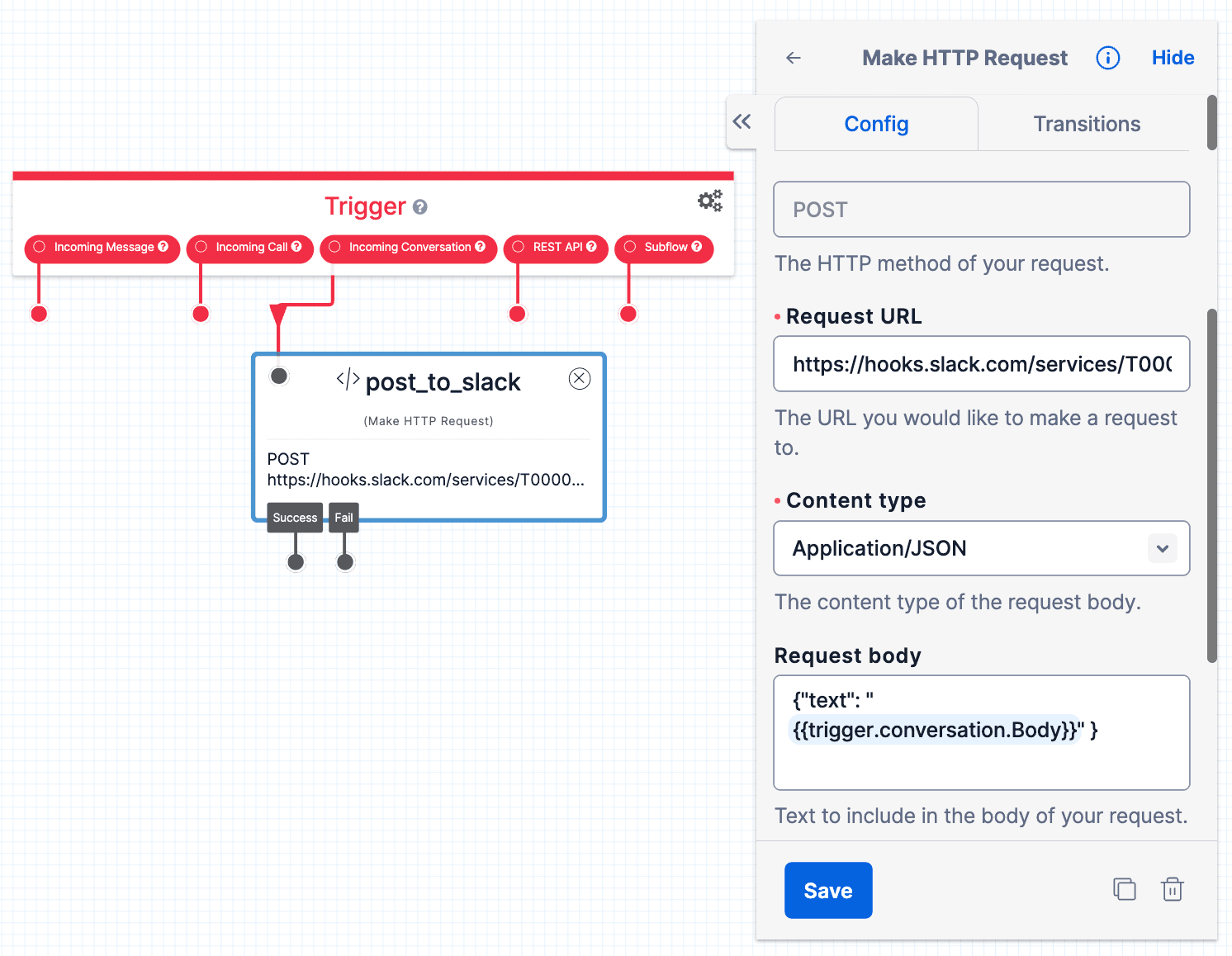Delete the widget using the trash icon
This screenshot has height=956, width=1232.
tap(1173, 889)
